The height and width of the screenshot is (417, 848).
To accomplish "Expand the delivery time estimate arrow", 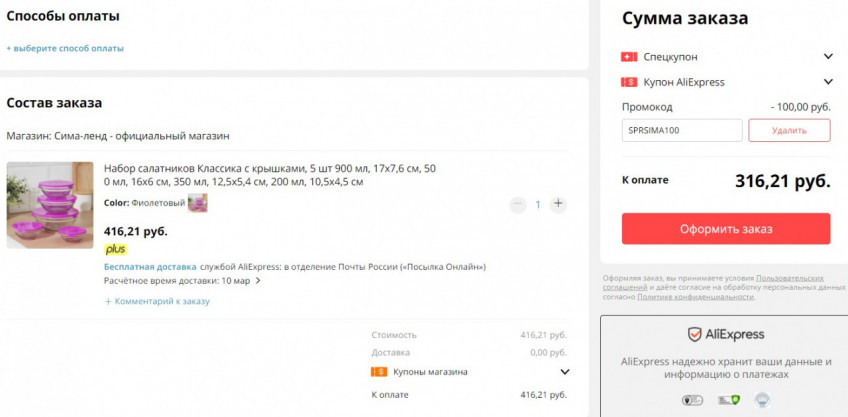I will 258,281.
